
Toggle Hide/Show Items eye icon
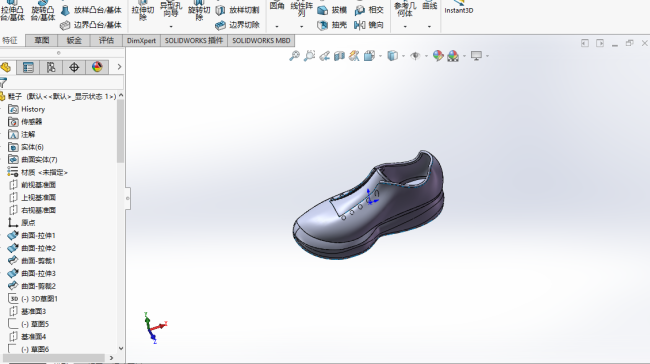click(x=415, y=56)
